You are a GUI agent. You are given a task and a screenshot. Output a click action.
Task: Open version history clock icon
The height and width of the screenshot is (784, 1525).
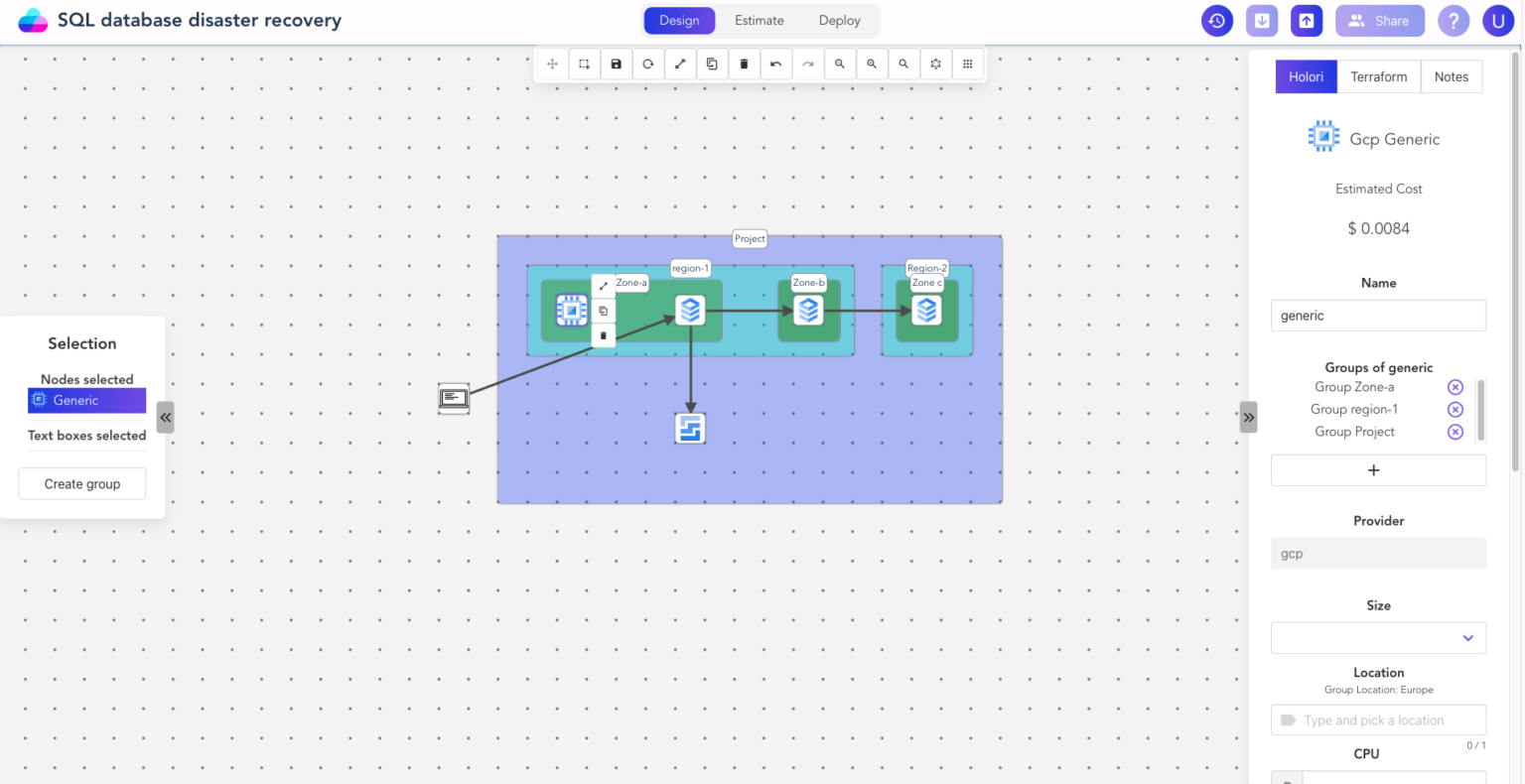coord(1217,21)
